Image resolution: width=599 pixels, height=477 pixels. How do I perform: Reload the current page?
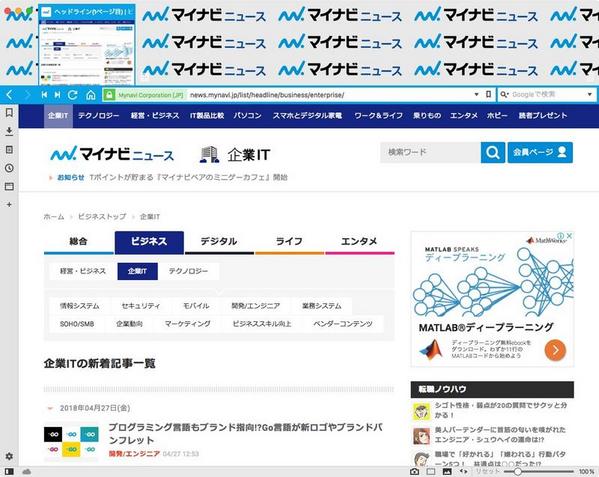click(x=73, y=95)
